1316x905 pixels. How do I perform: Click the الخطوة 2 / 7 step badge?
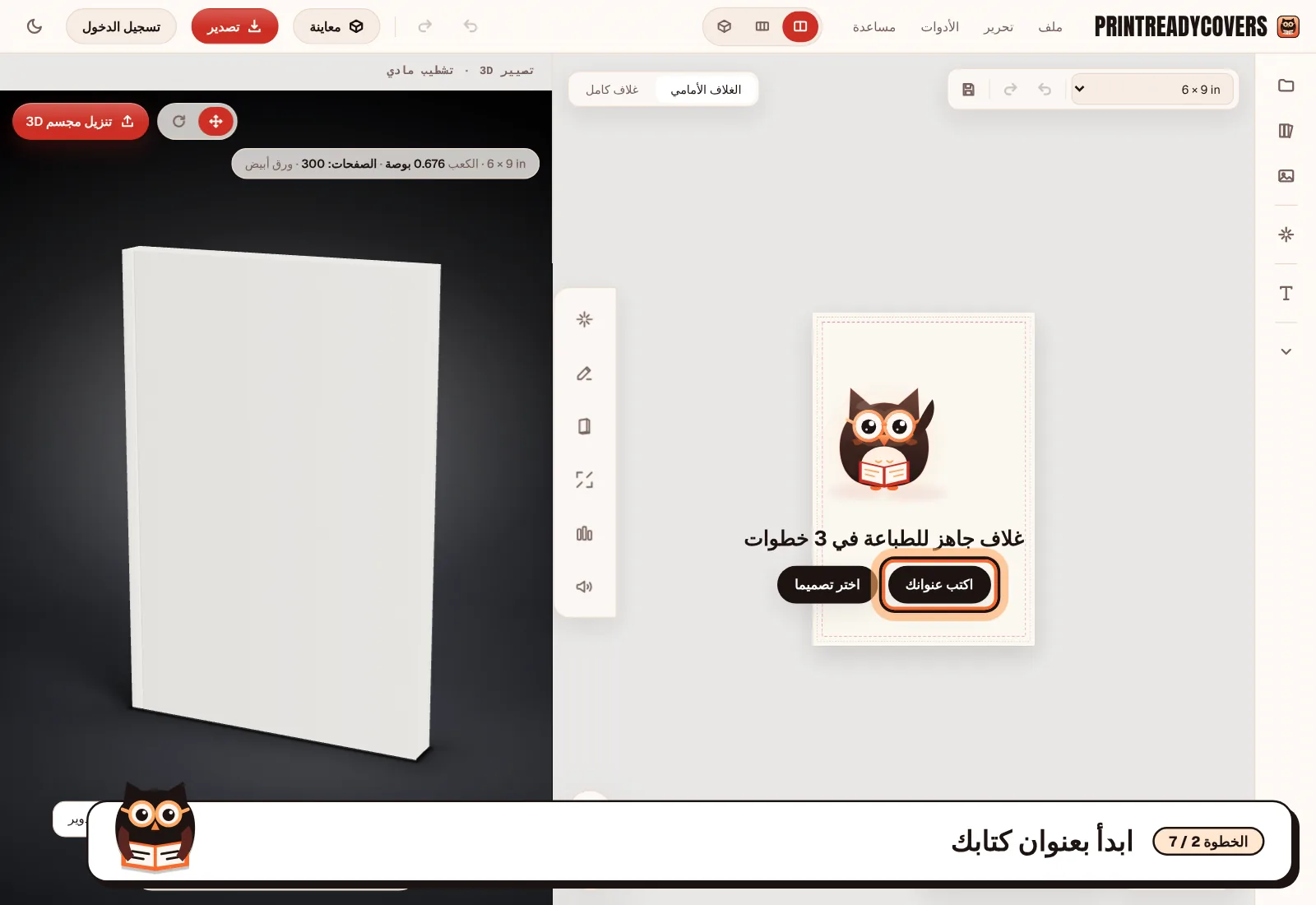click(1208, 841)
